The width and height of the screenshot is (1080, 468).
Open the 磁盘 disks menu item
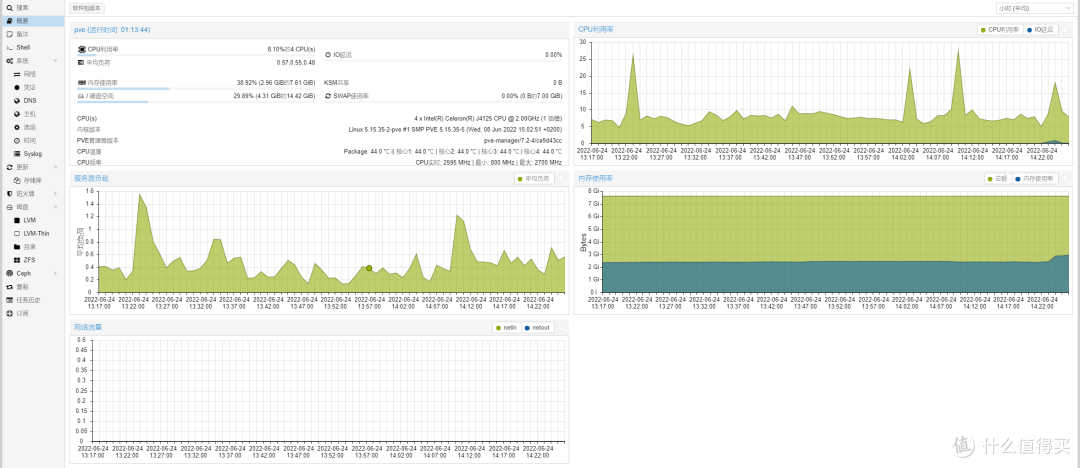(x=32, y=207)
